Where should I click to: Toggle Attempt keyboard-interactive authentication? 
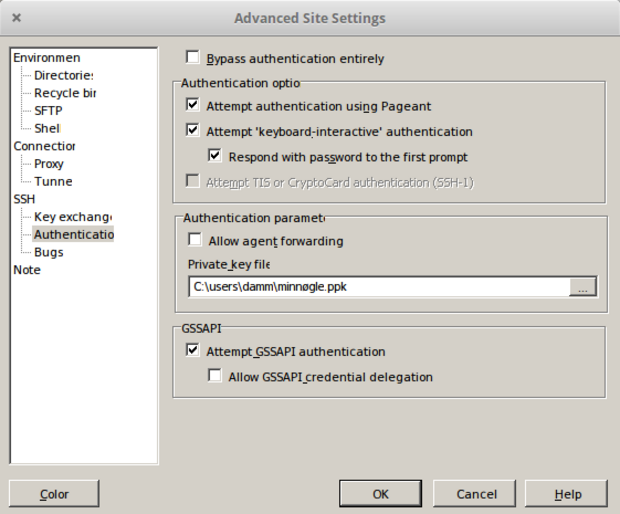[x=193, y=131]
